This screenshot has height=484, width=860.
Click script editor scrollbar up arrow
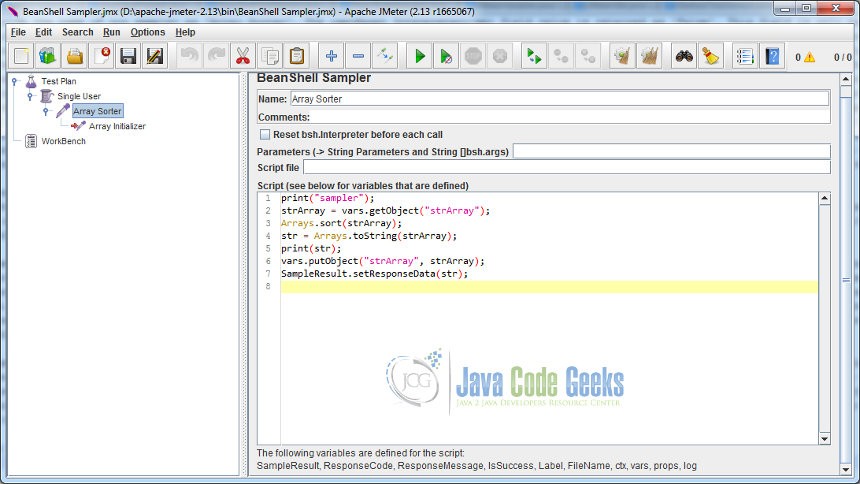coord(824,199)
